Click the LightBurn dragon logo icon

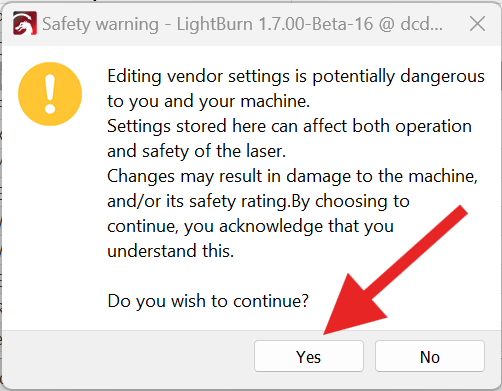[x=25, y=23]
